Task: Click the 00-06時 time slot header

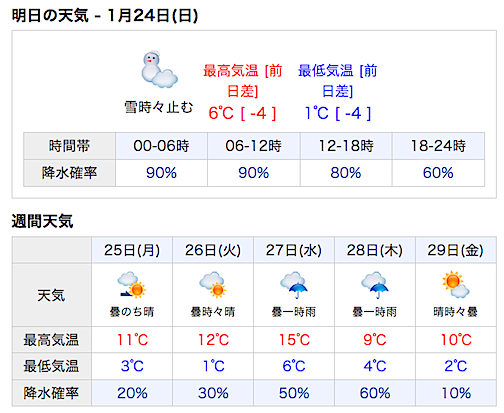Action: click(161, 146)
